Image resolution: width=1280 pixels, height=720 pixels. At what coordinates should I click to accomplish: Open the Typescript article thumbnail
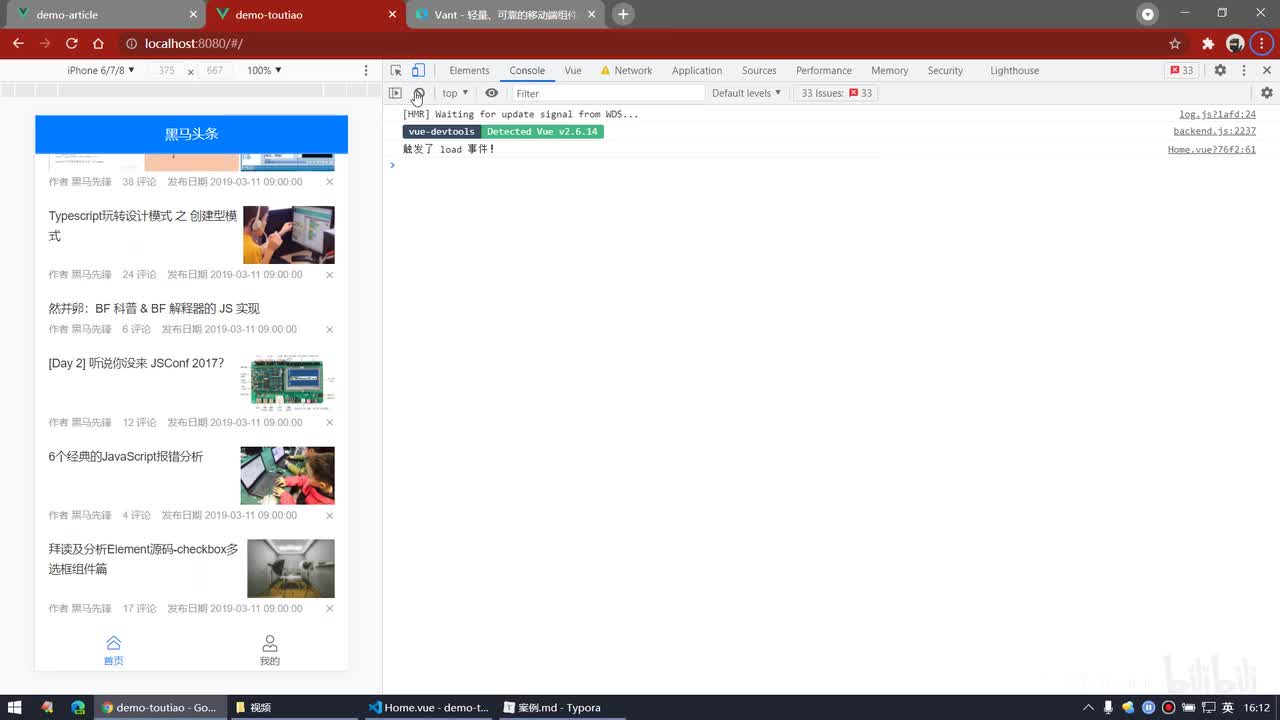click(x=289, y=235)
